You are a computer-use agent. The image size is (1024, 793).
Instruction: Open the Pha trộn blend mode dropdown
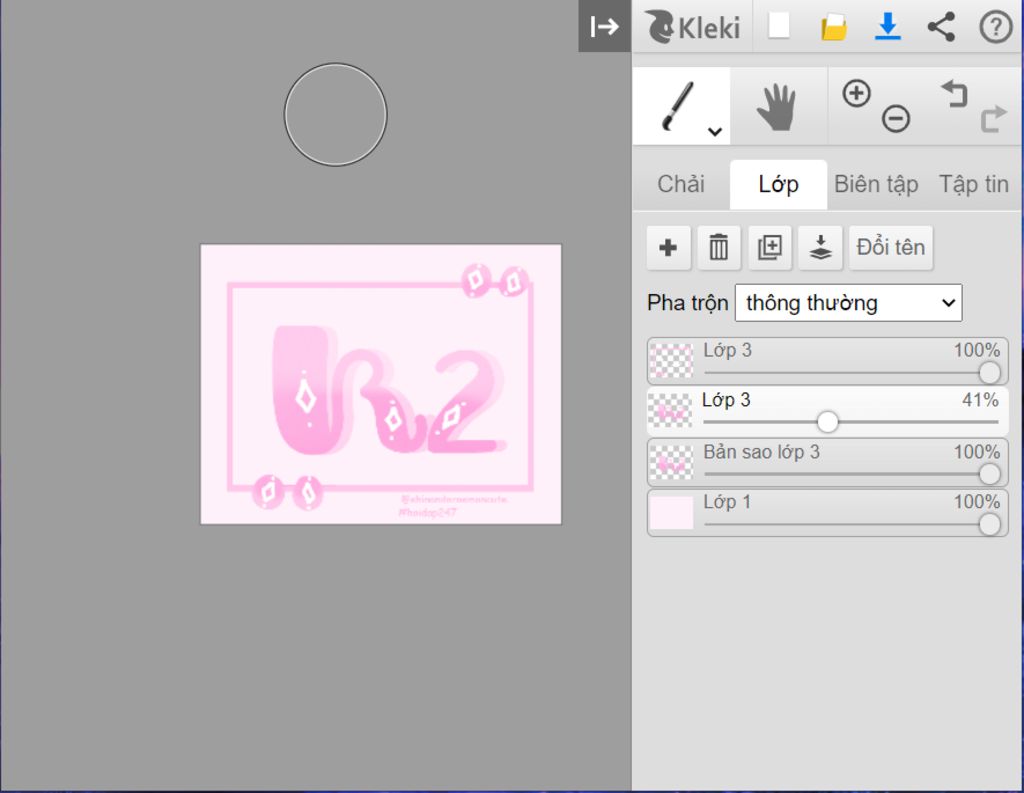click(848, 303)
